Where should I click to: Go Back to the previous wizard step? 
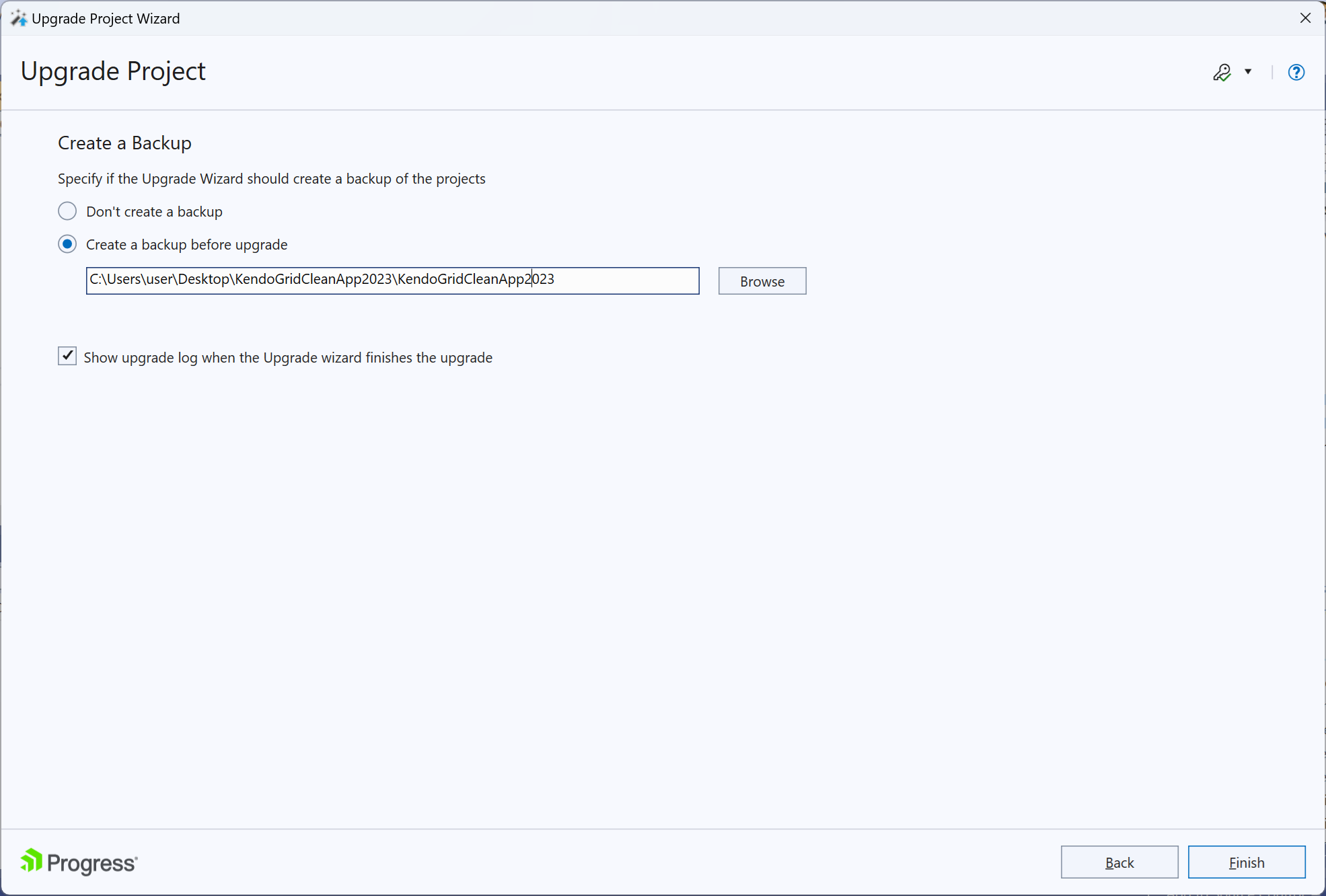[1119, 862]
